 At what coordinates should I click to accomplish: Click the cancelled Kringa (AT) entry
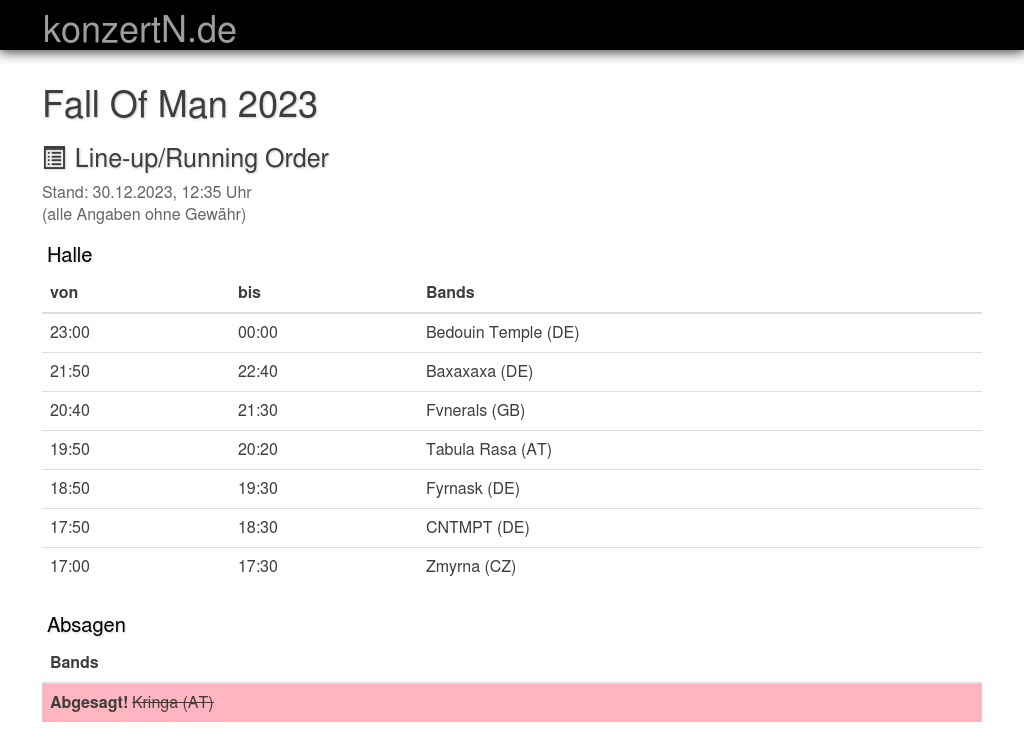point(172,702)
